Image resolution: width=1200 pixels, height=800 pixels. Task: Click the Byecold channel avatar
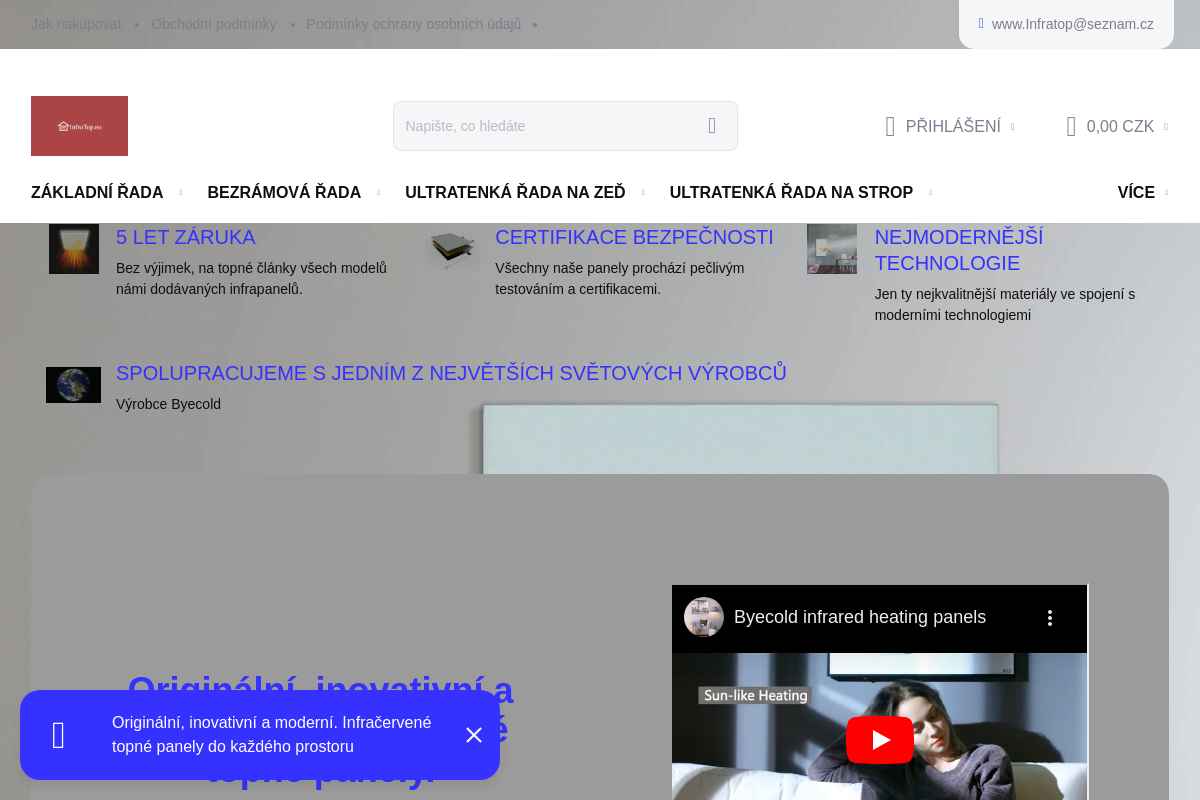tap(704, 617)
